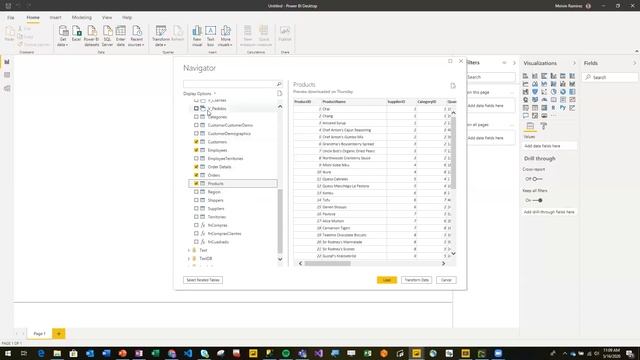
Task: Uncheck the Employees table checkbox
Action: (196, 150)
